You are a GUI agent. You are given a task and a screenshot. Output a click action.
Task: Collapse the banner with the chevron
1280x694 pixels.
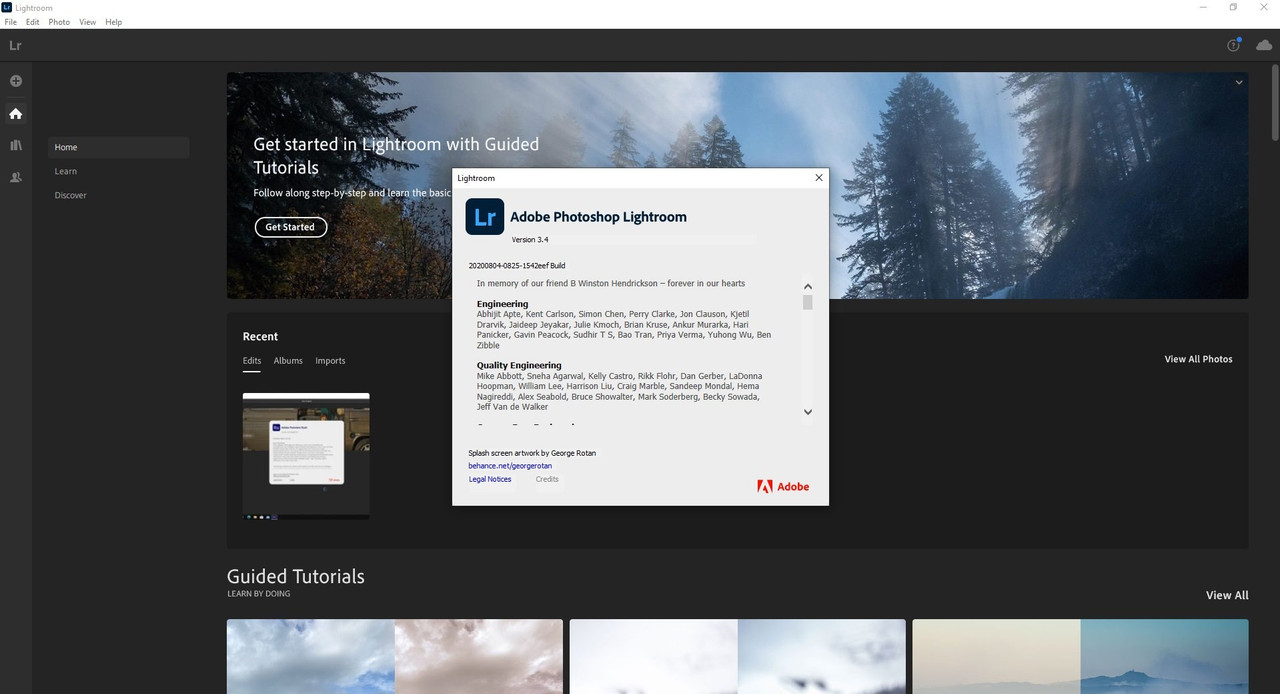coord(1239,83)
